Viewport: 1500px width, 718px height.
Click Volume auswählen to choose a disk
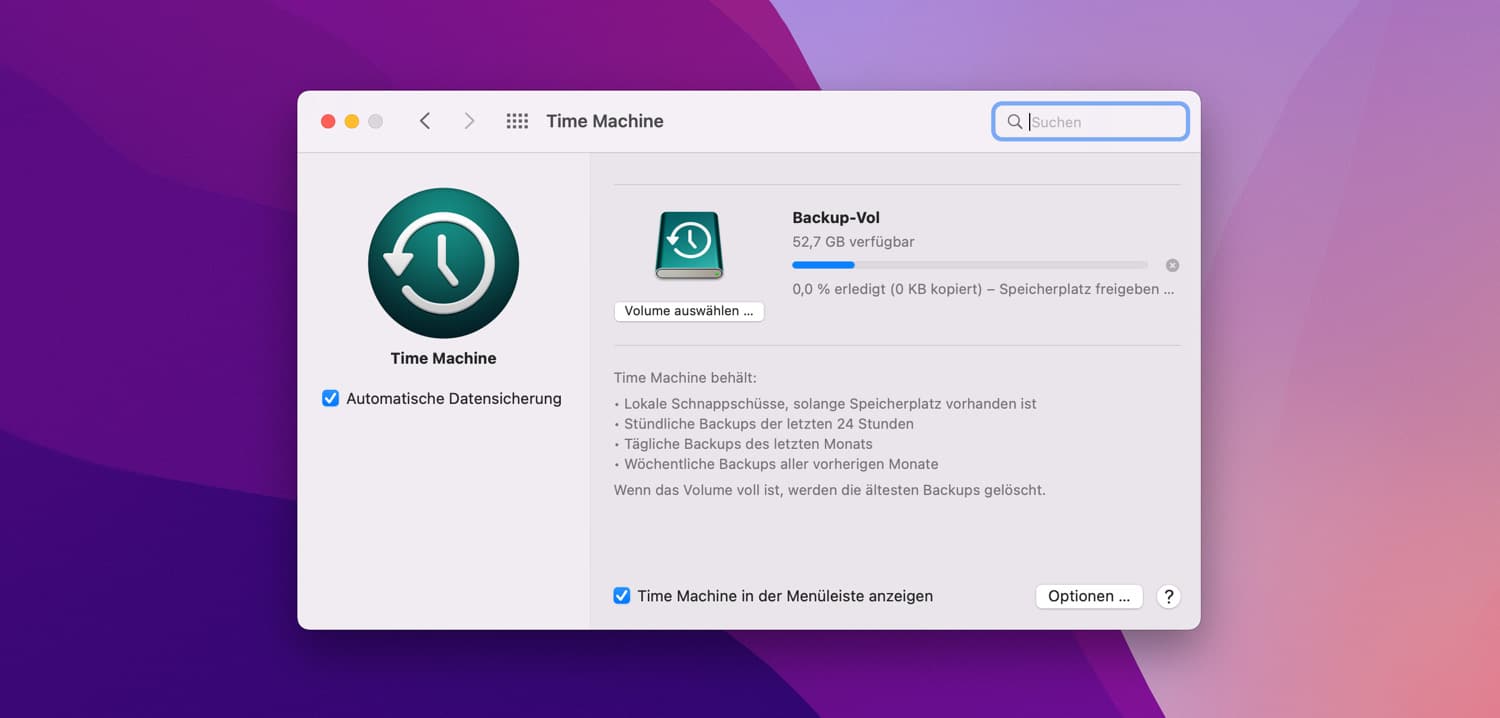click(689, 311)
